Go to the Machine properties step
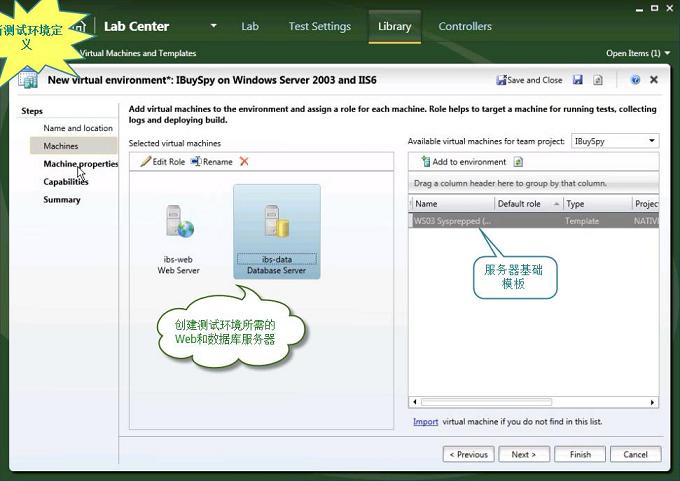Screen dimensions: 680x481 click(x=80, y=164)
